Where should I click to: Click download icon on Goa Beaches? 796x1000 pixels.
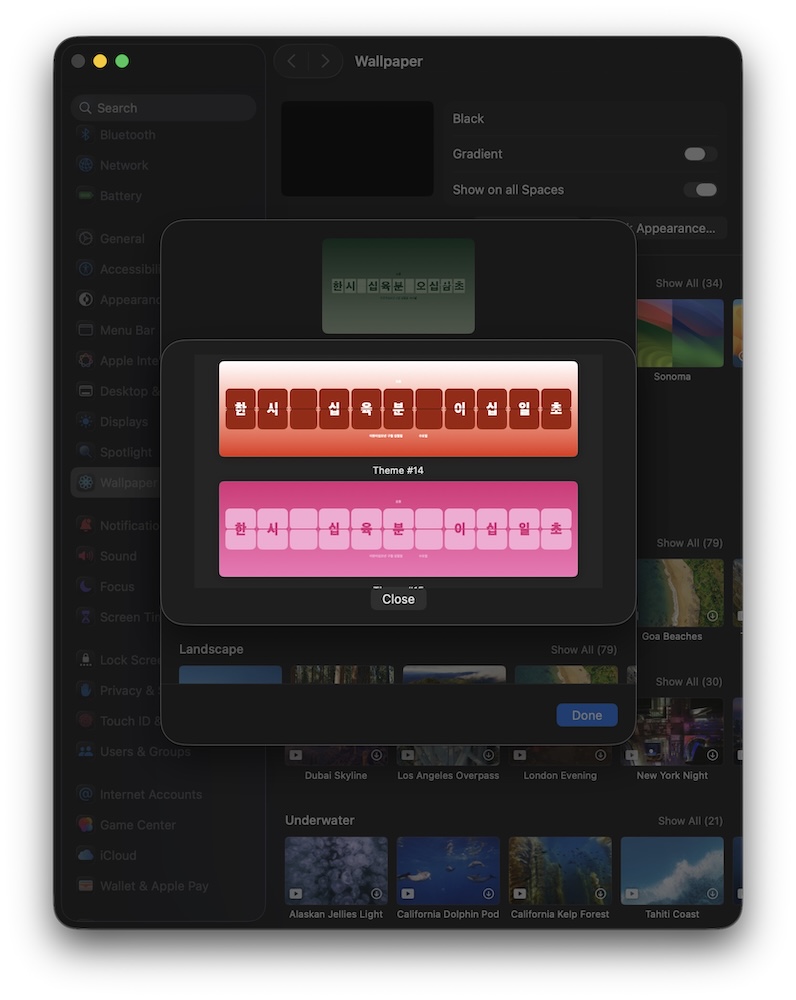(712, 615)
